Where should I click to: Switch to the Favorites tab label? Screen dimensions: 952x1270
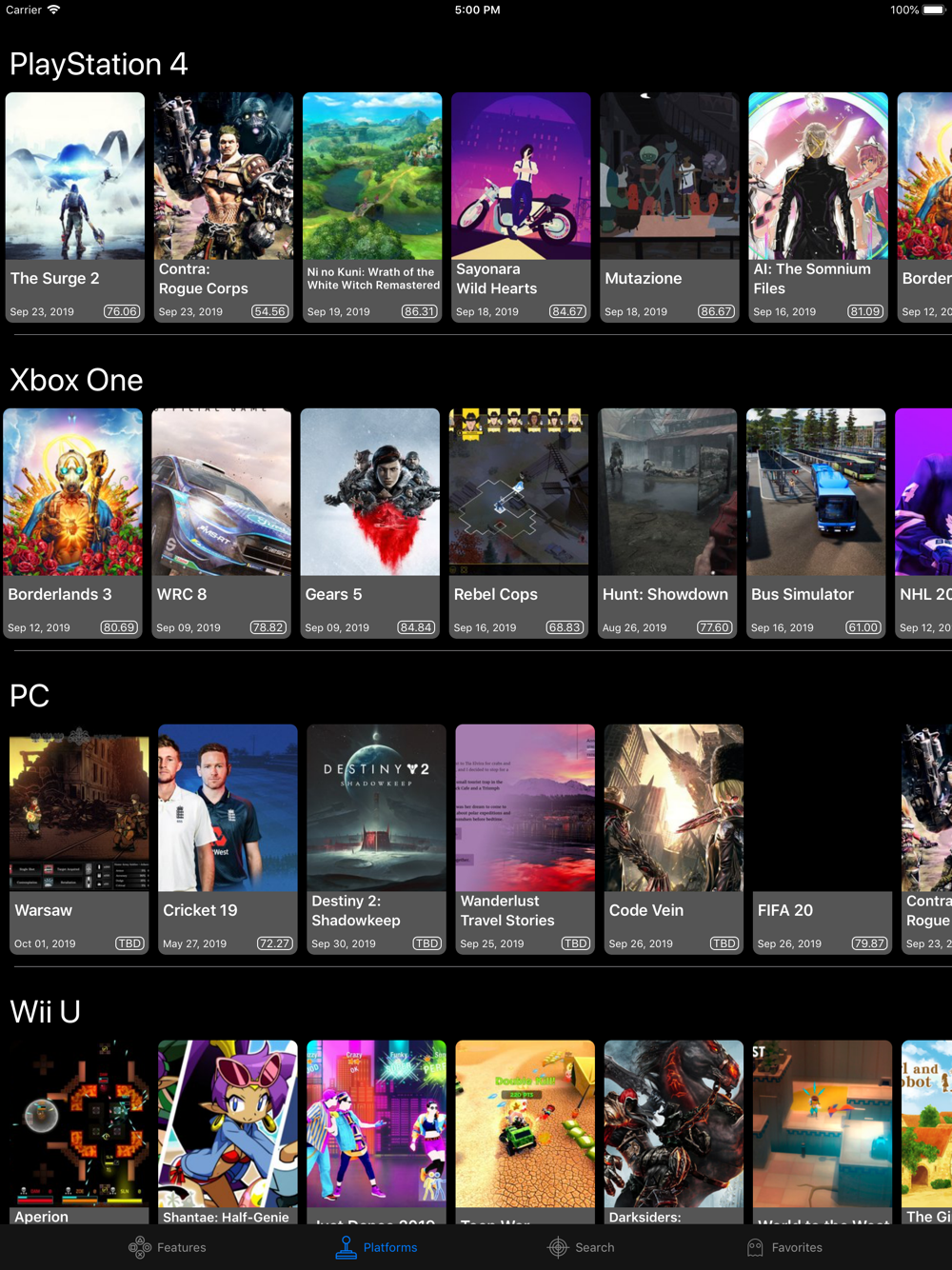[x=797, y=1247]
